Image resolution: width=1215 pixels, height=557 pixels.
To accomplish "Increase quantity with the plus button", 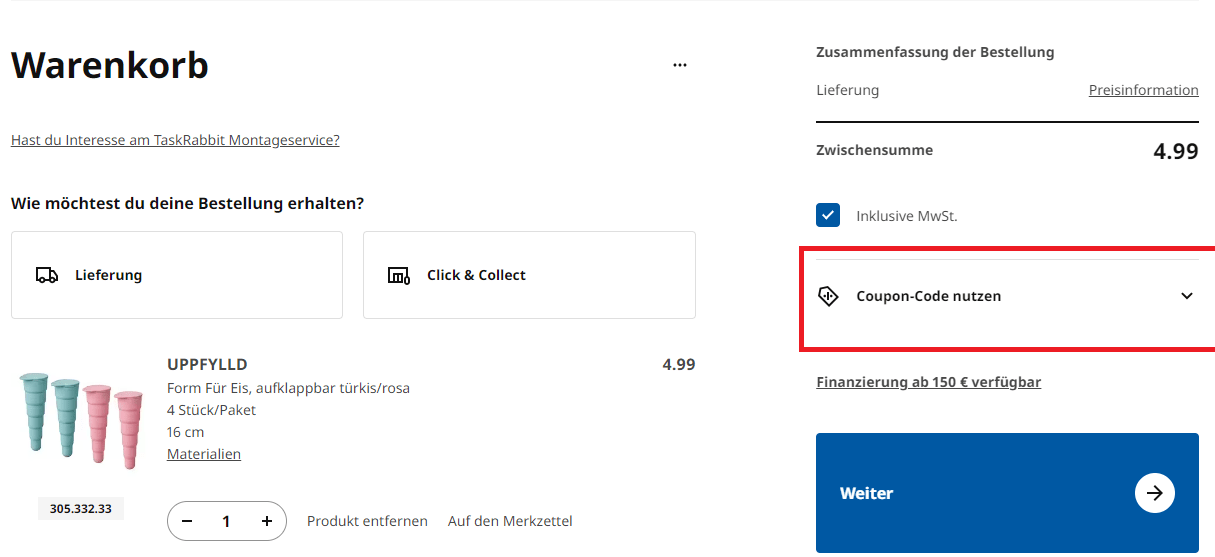I will pos(267,521).
